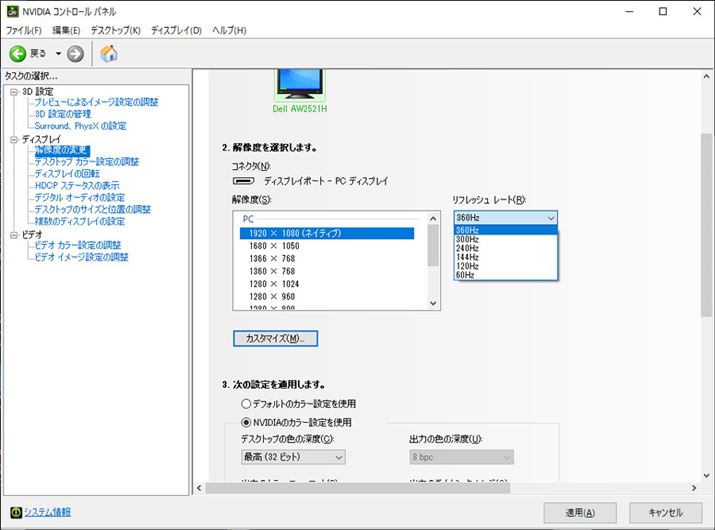Click the green Back arrow icon
715x530 pixels.
coord(18,54)
